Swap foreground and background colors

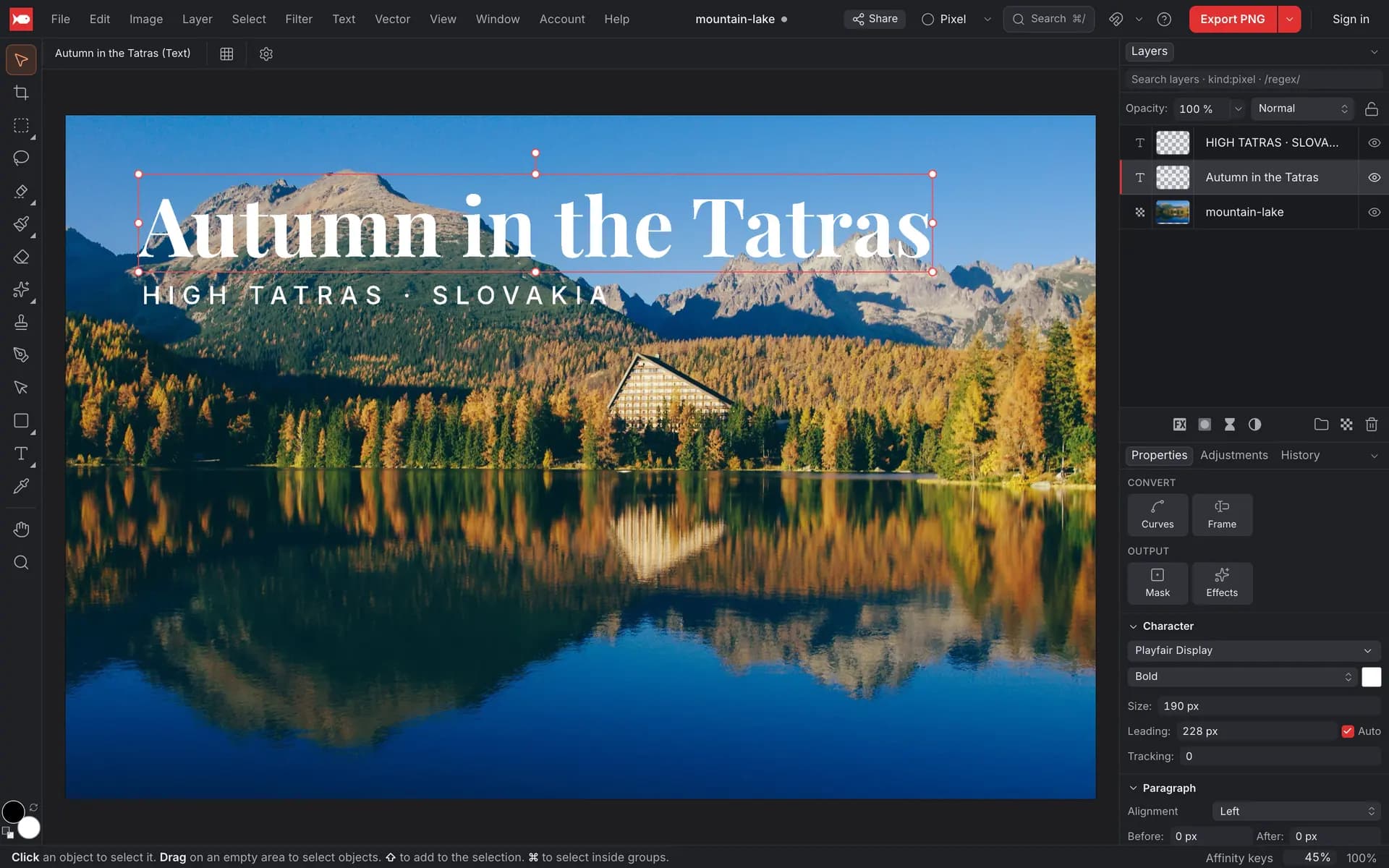coord(33,807)
